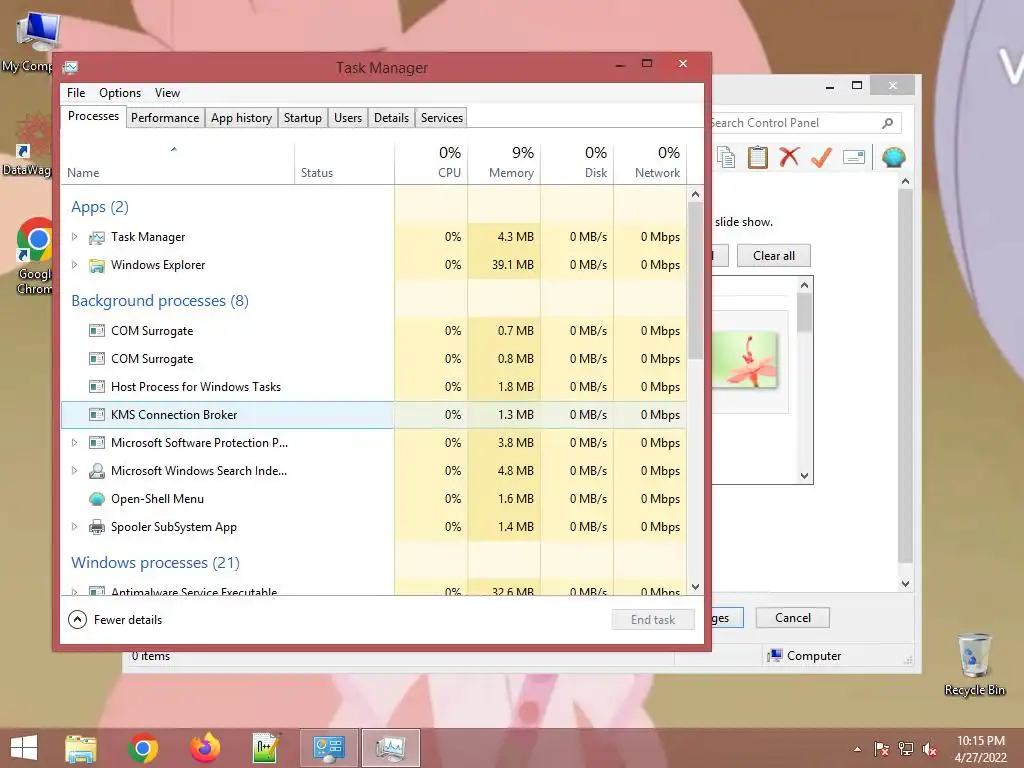Click the search magnifier in Control Panel
This screenshot has width=1024, height=768.
coord(888,123)
